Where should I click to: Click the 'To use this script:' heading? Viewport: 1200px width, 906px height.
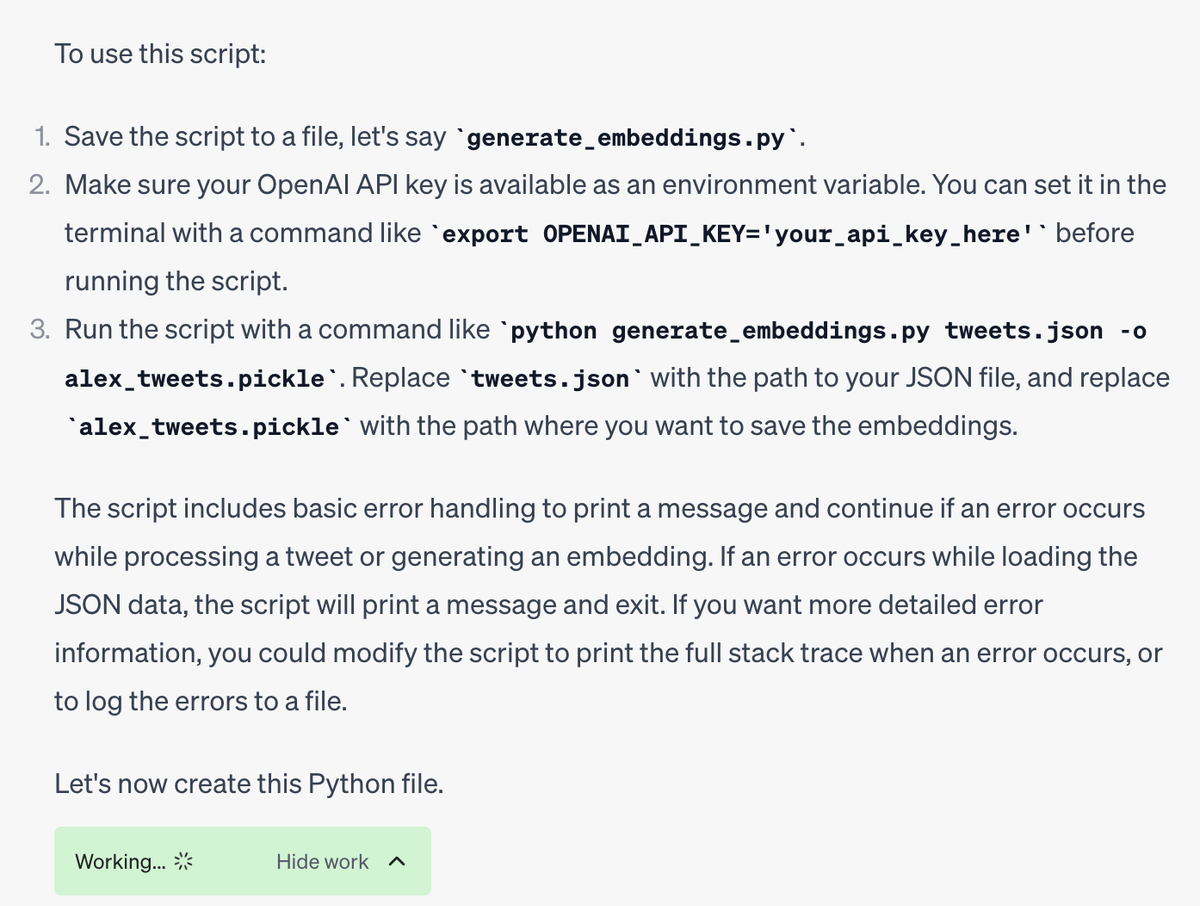[x=160, y=53]
